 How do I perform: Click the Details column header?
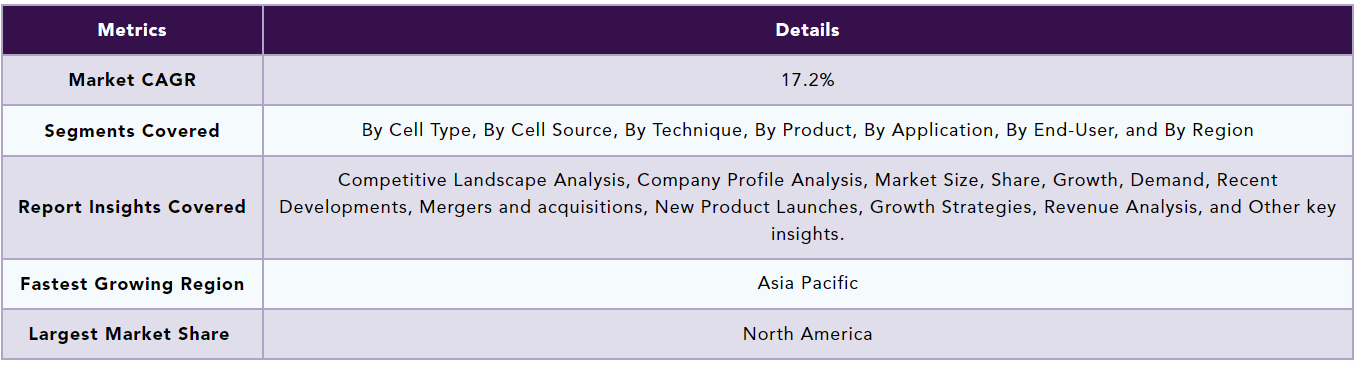pos(808,30)
